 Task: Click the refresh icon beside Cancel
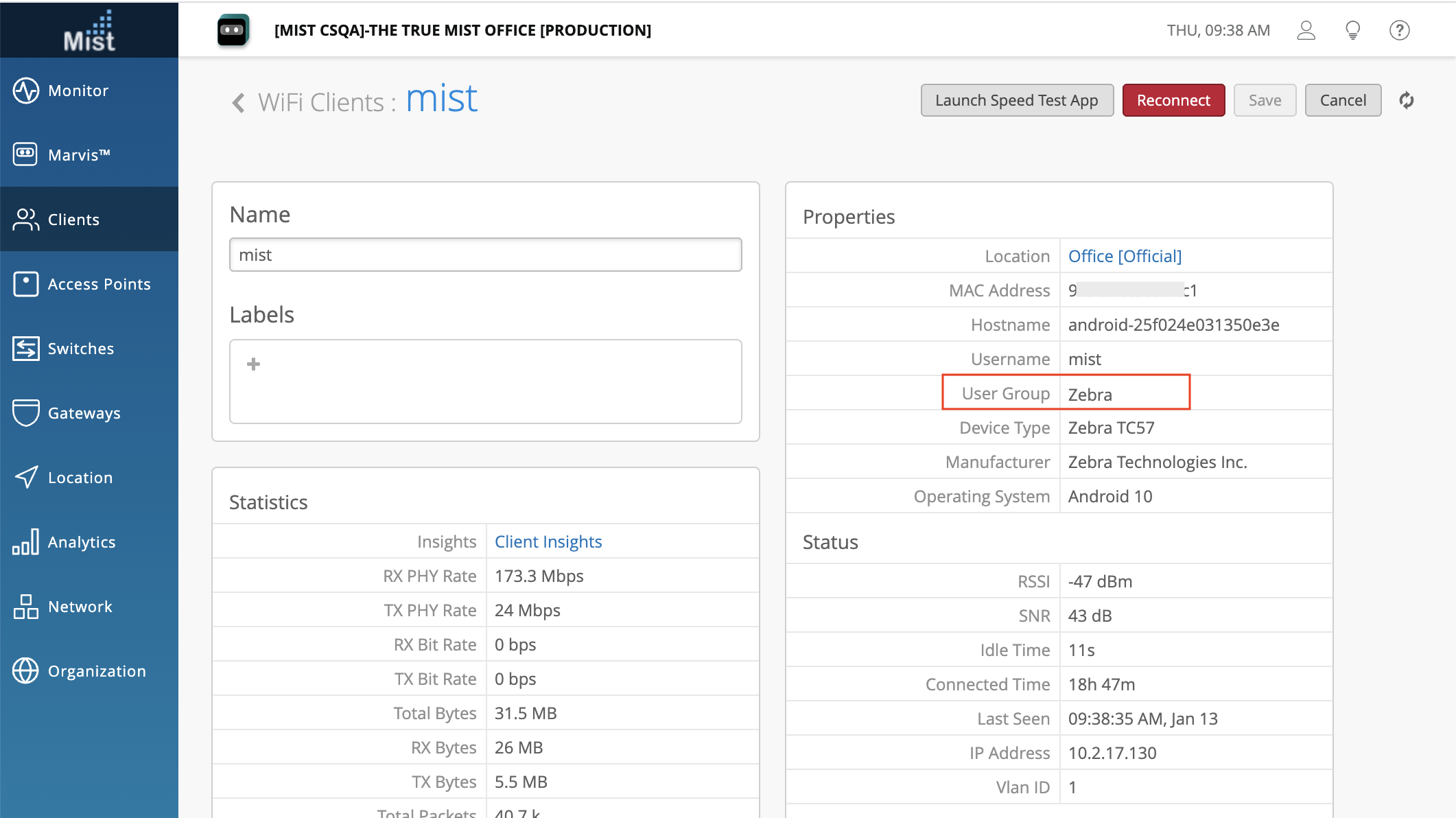1406,101
